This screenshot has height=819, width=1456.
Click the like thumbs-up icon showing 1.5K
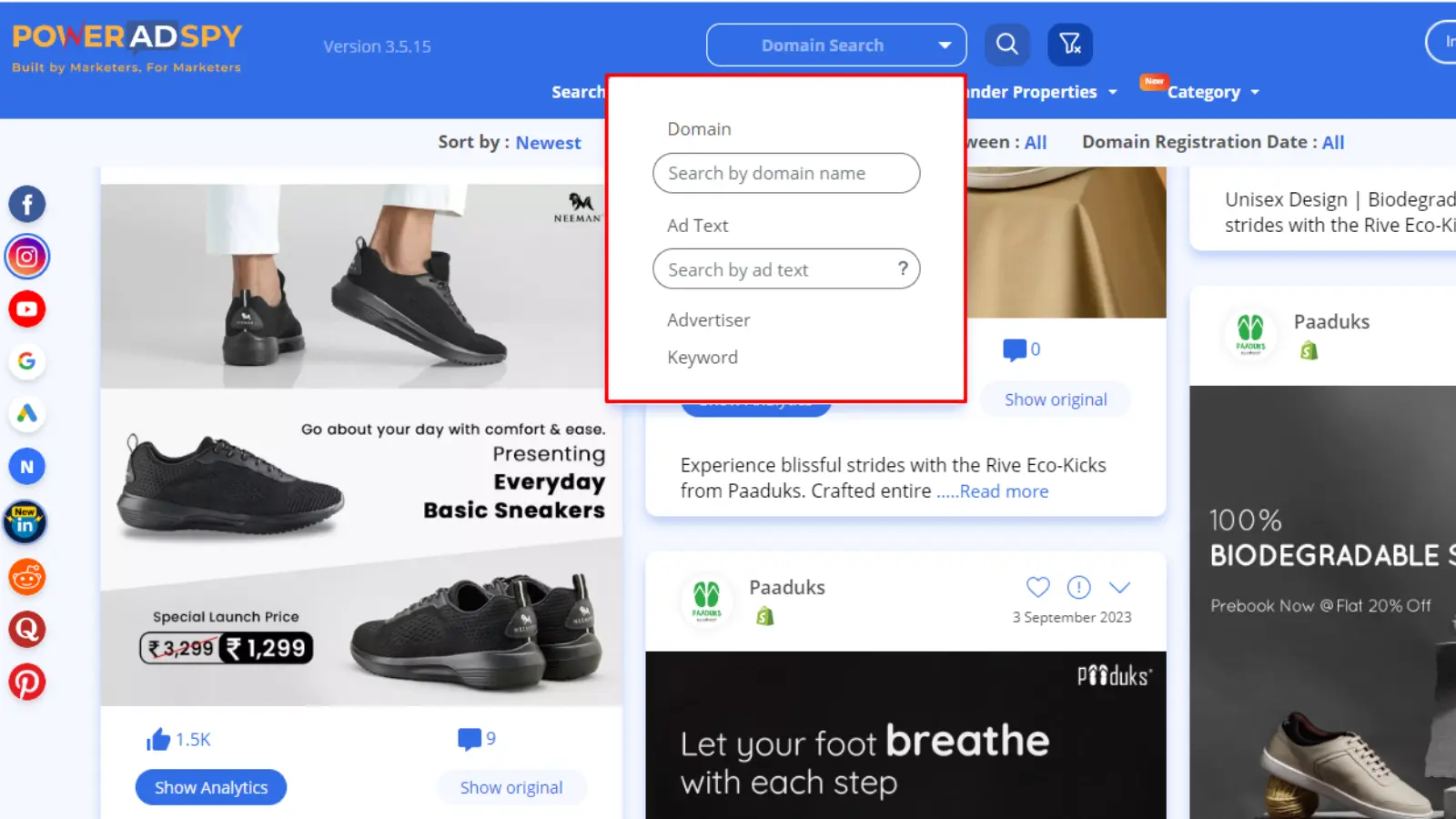158,739
